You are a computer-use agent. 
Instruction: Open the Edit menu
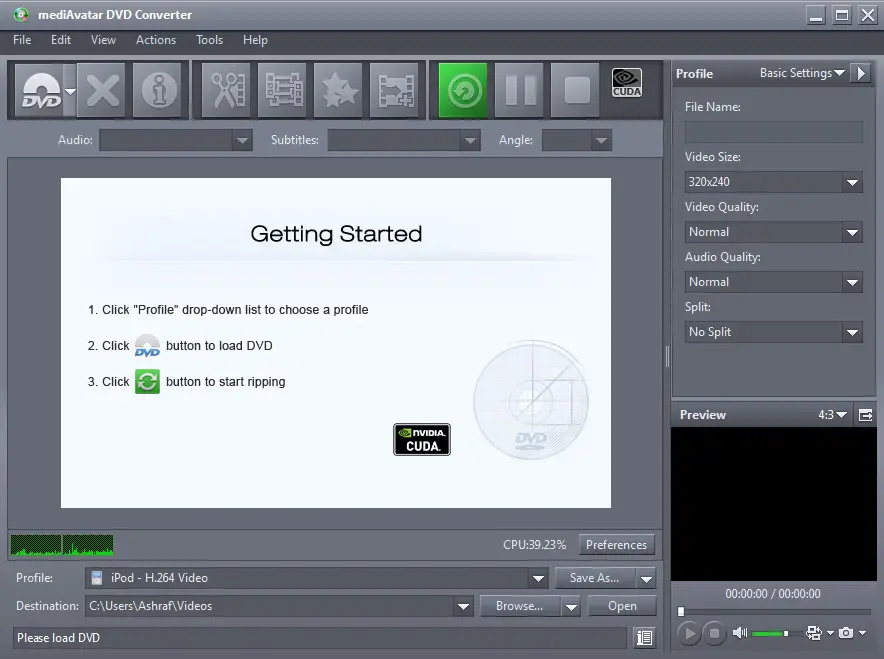pos(61,40)
